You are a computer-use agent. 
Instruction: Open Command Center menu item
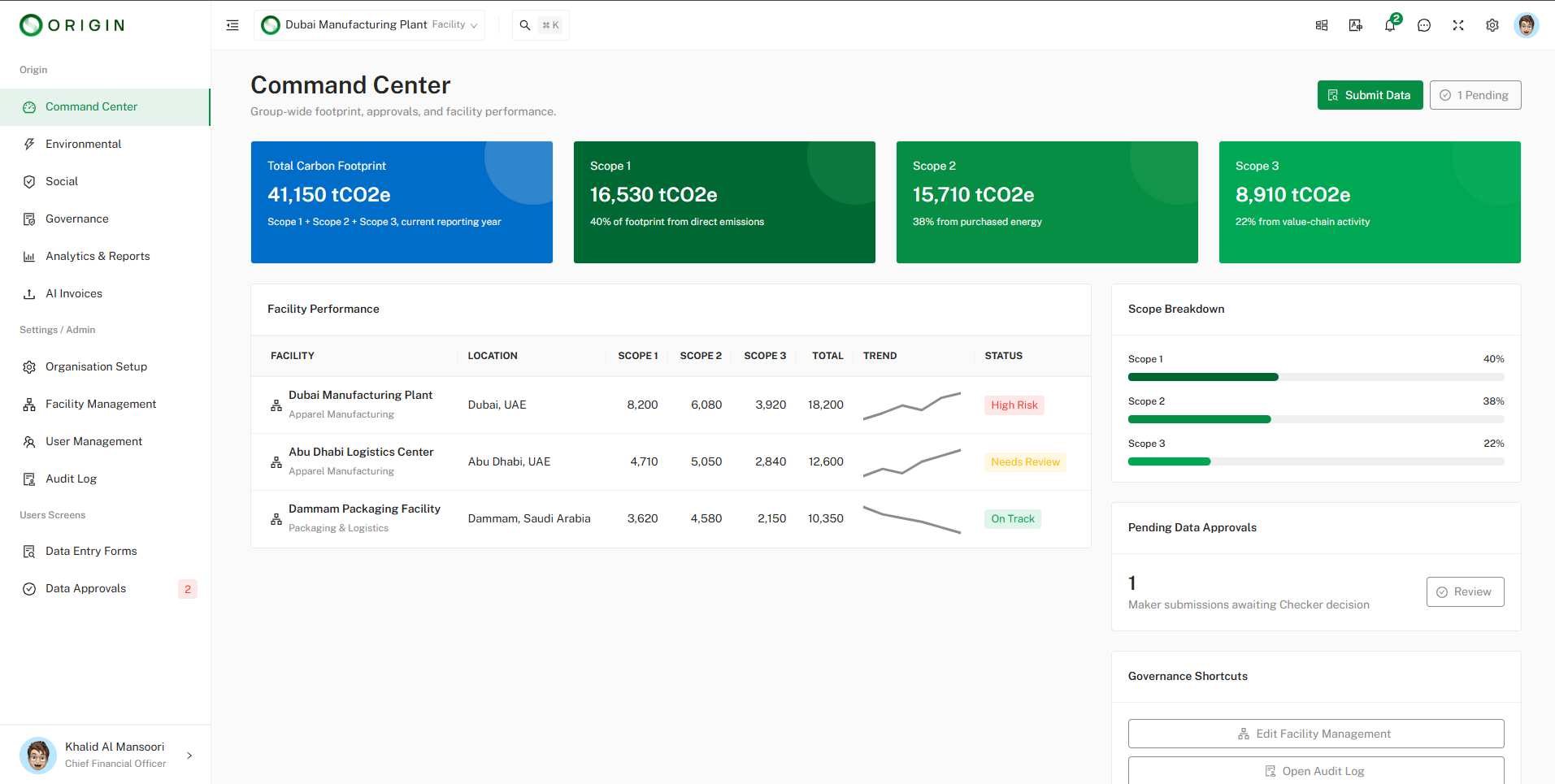pyautogui.click(x=105, y=107)
